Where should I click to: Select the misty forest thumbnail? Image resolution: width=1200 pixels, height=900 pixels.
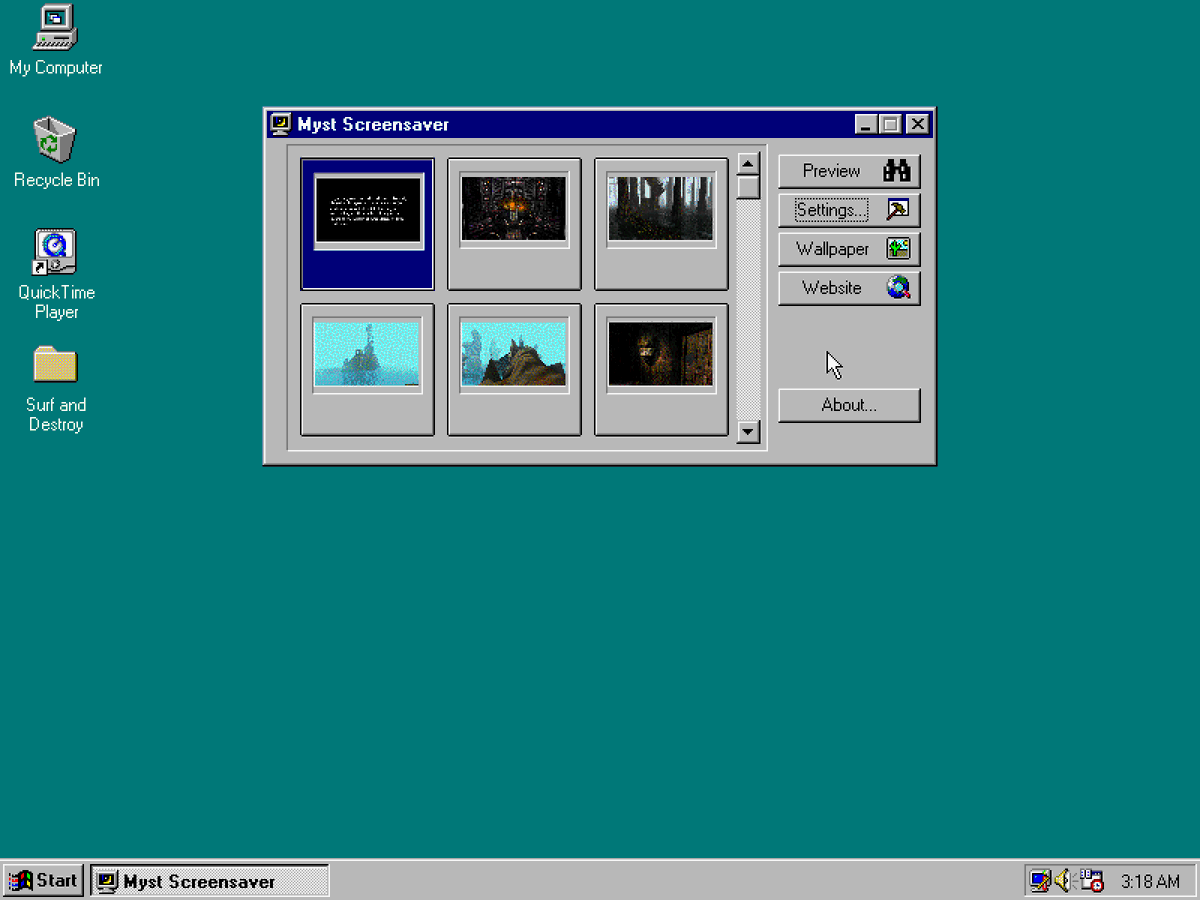click(661, 224)
